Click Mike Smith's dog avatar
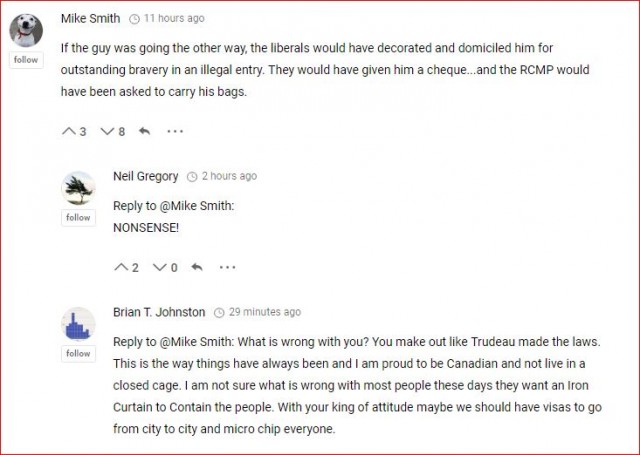The height and width of the screenshot is (455, 640). pyautogui.click(x=26, y=29)
